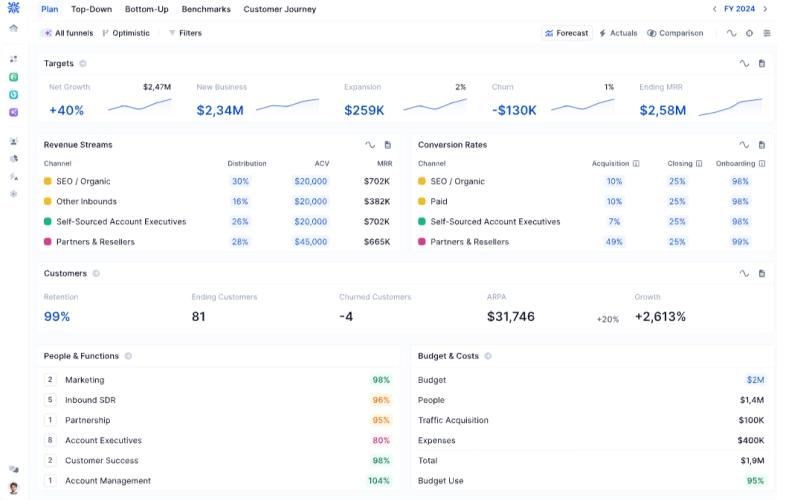Click the Retention value 99%
Viewport: 800px width, 500px height.
(x=57, y=317)
